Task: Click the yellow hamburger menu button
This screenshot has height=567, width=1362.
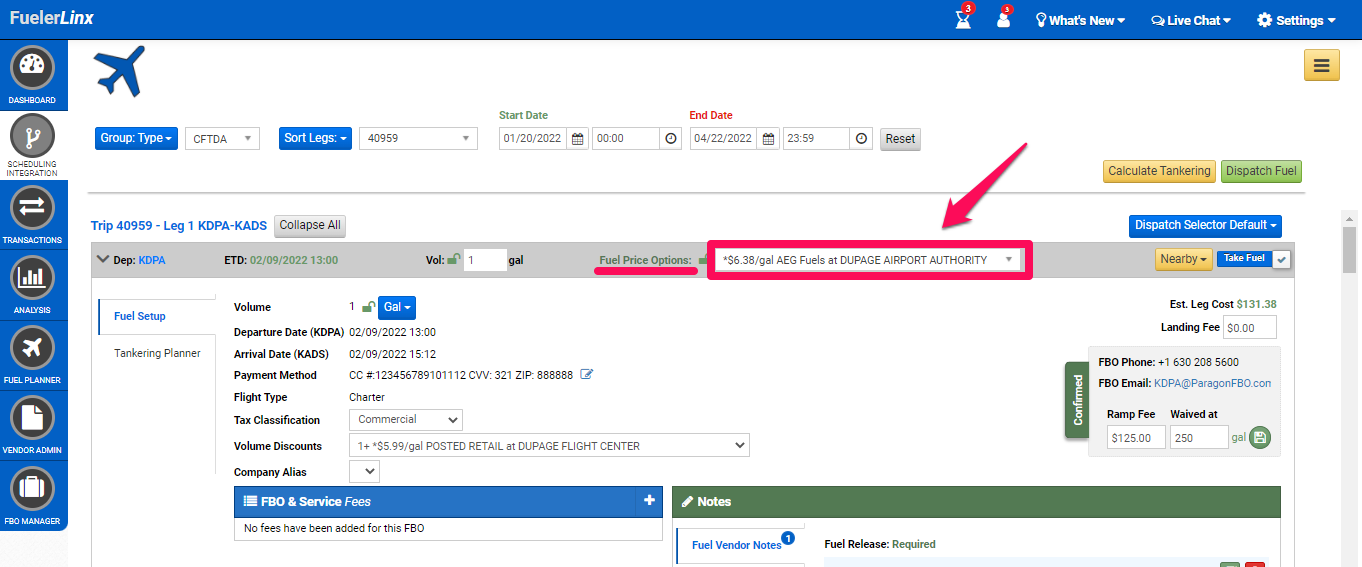Action: [x=1321, y=66]
